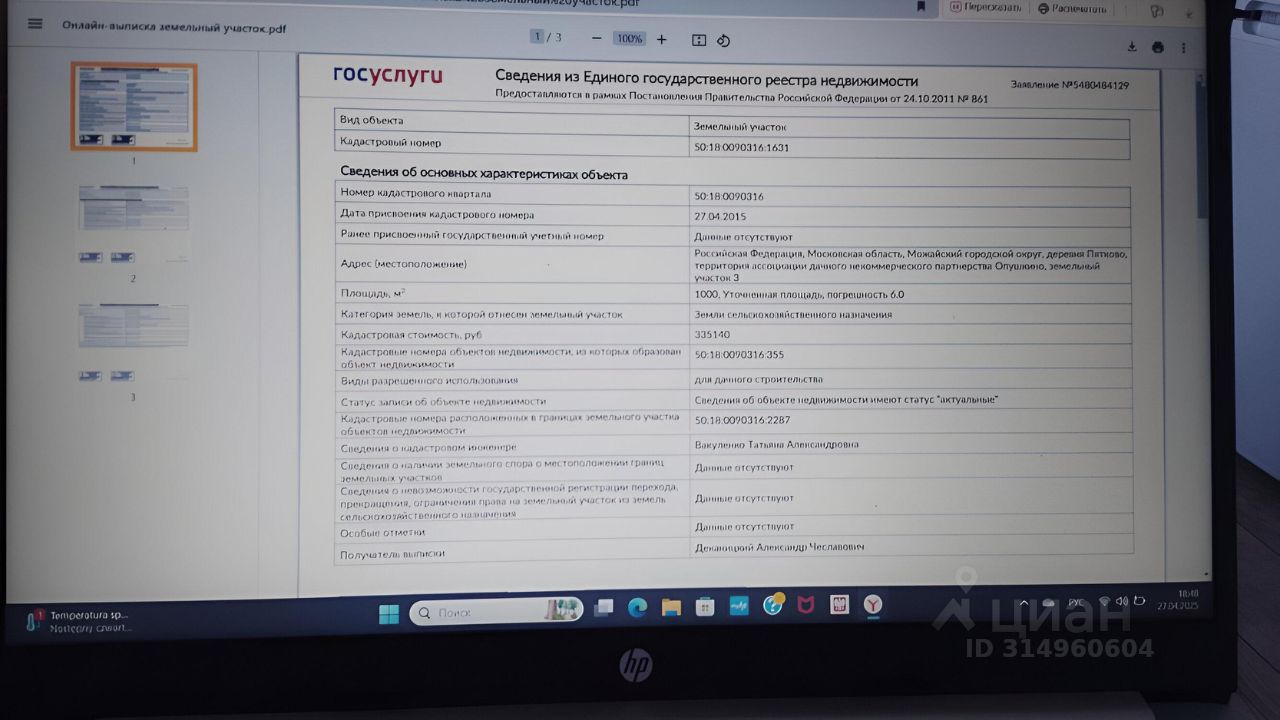Viewport: 1280px width, 720px height.
Task: Edit the current page number field
Action: click(537, 37)
